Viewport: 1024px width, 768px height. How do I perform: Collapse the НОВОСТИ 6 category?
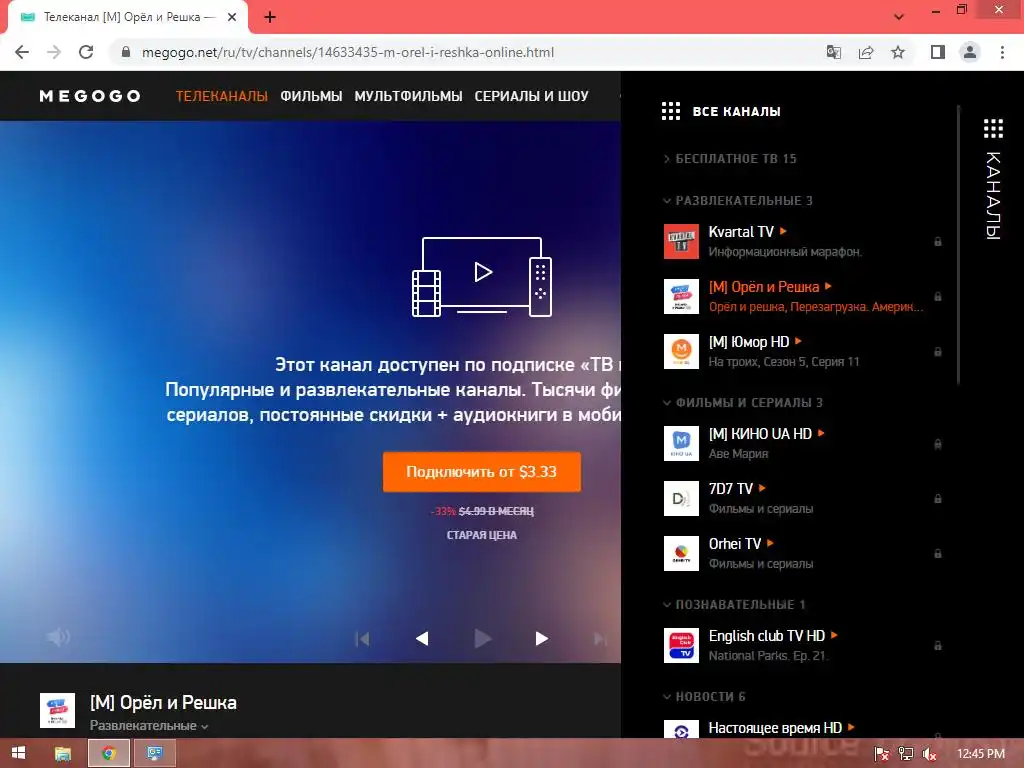tap(704, 697)
